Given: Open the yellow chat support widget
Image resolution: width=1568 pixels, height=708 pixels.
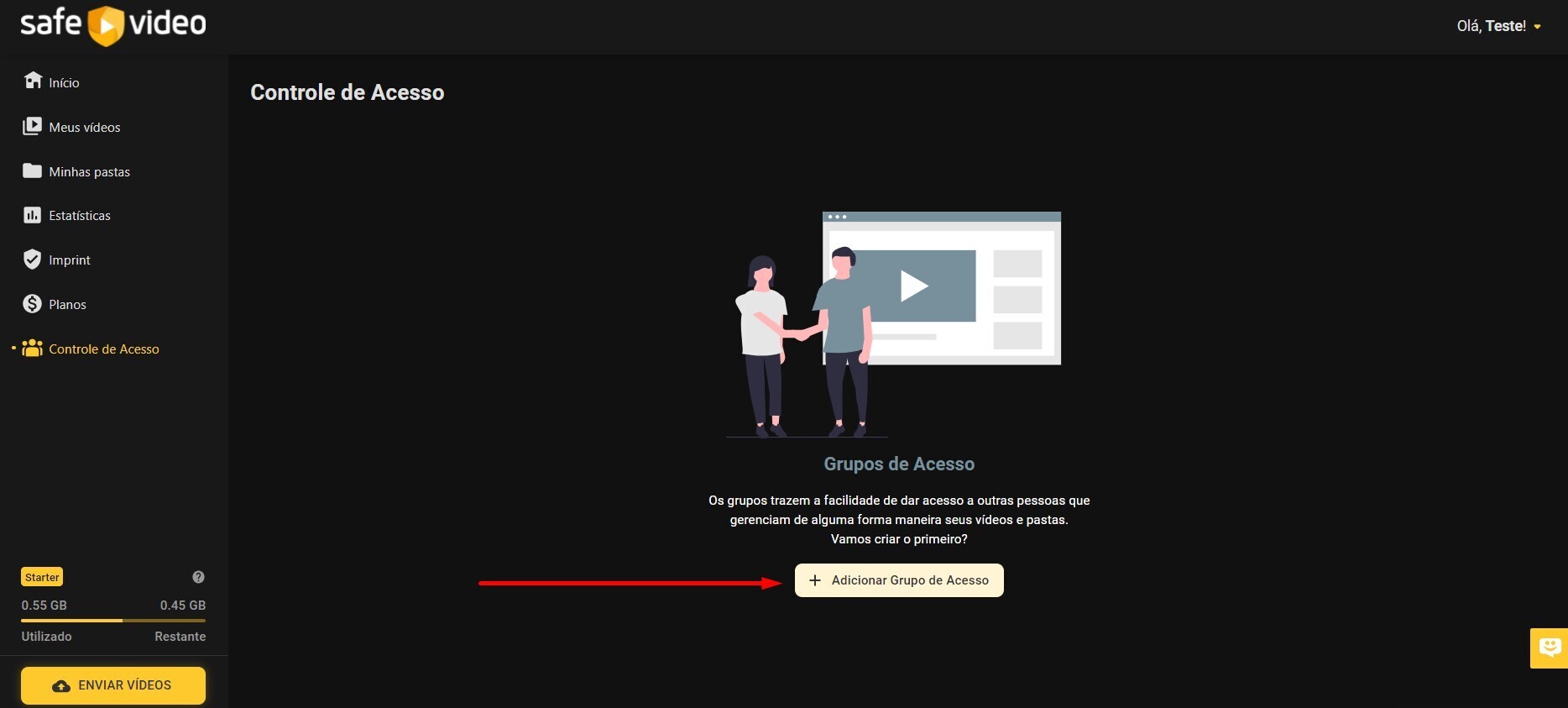Looking at the screenshot, I should [x=1549, y=648].
